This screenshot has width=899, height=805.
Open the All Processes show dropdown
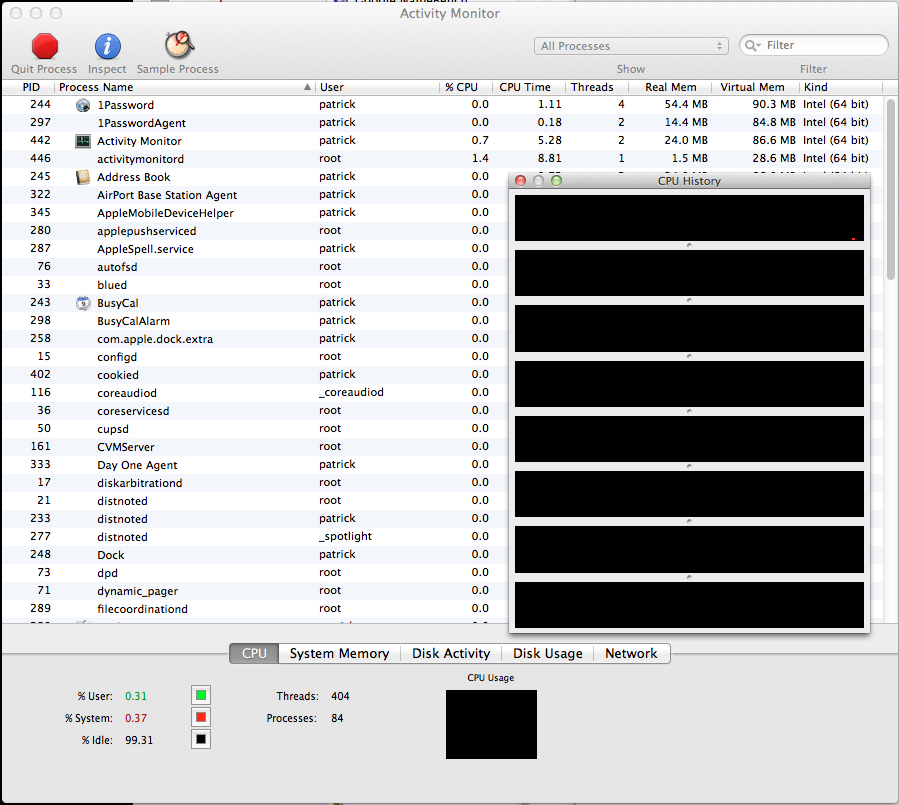[x=631, y=46]
